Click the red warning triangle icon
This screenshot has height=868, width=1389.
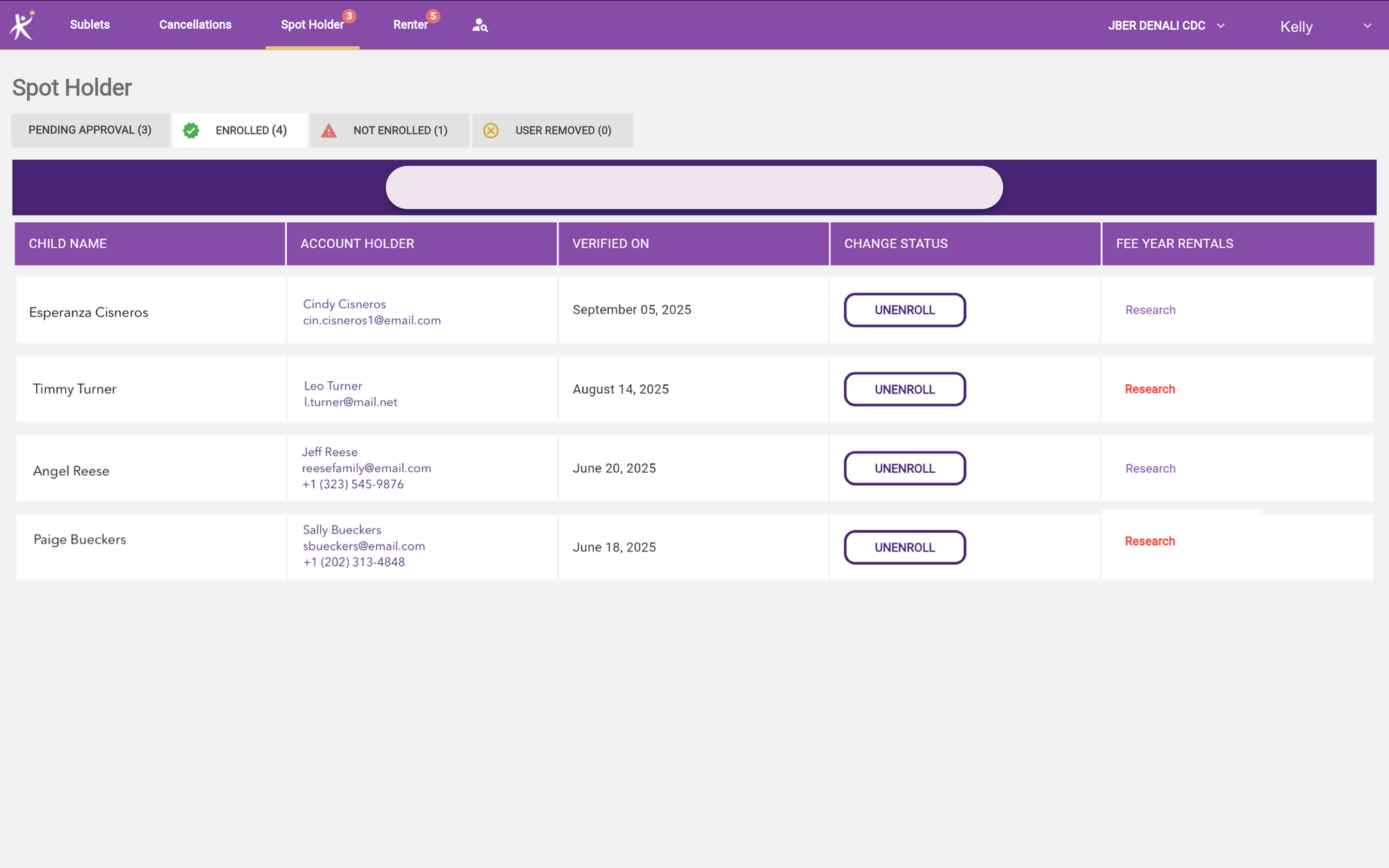coord(328,131)
